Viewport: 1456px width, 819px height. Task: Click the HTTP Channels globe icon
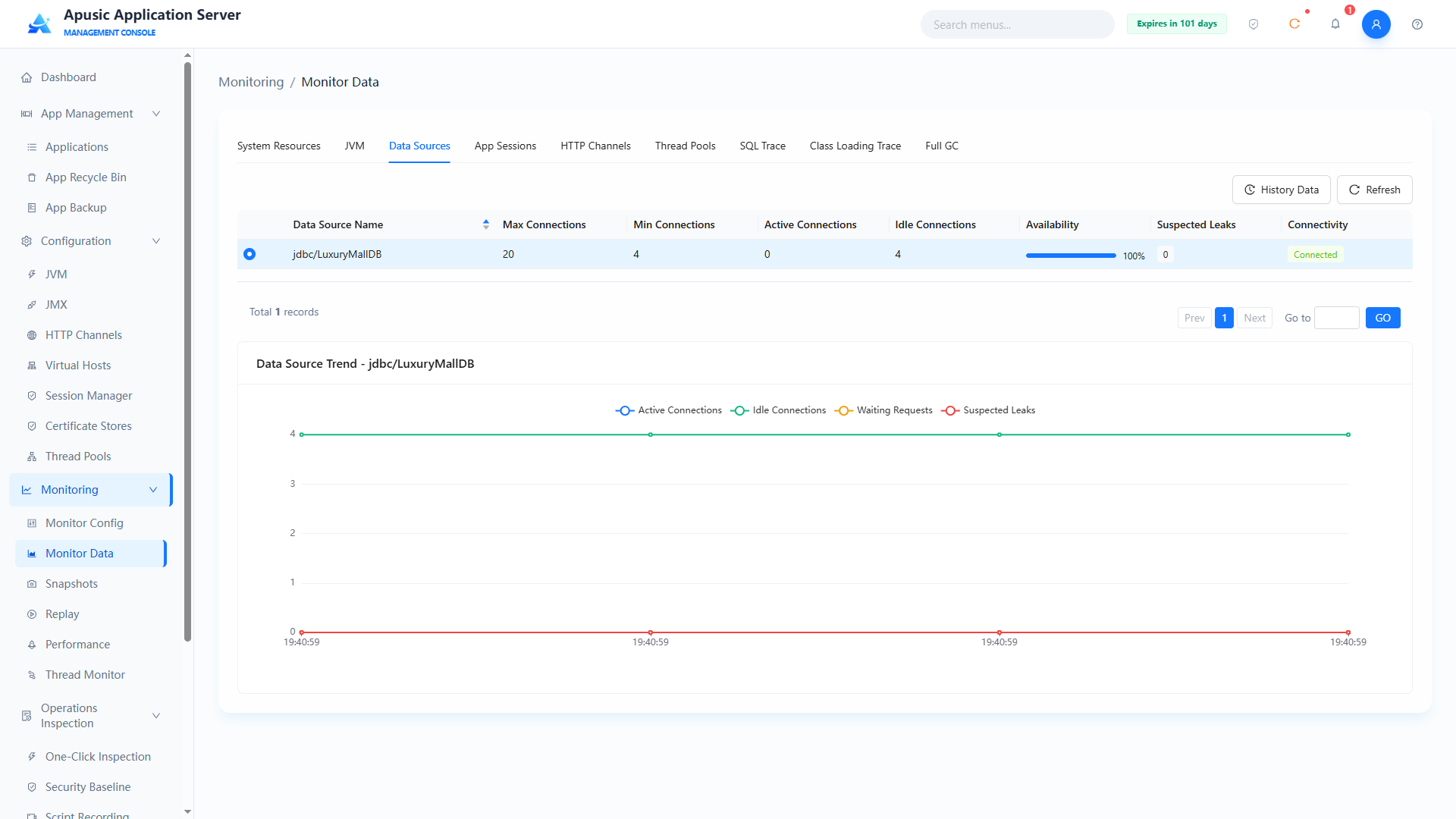click(32, 335)
